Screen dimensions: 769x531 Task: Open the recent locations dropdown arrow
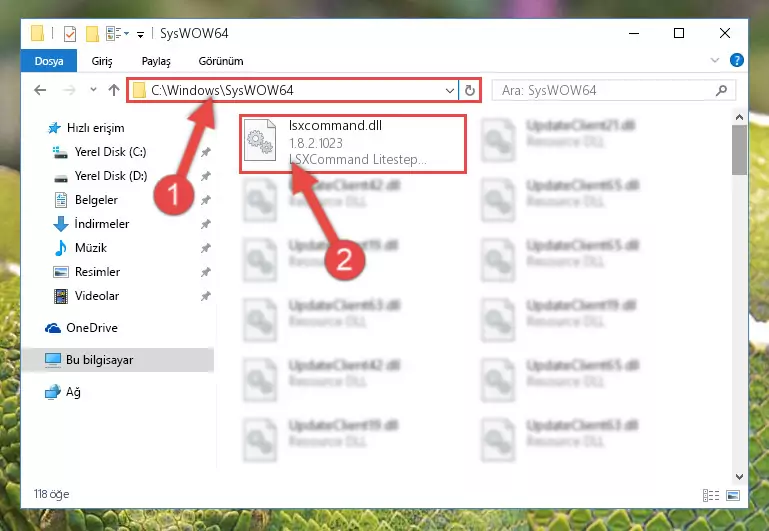click(93, 90)
